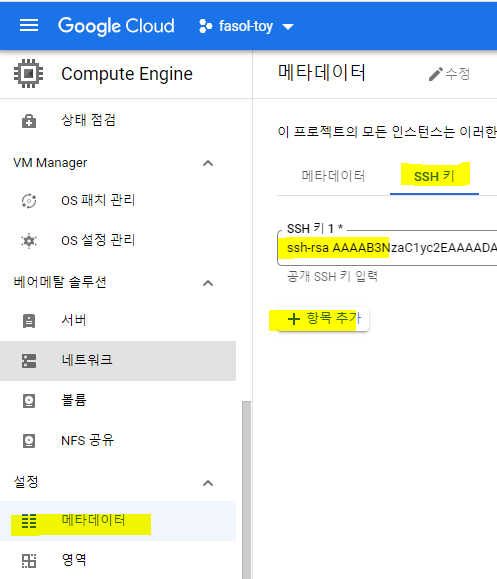Open 서버 menu item

118,321
